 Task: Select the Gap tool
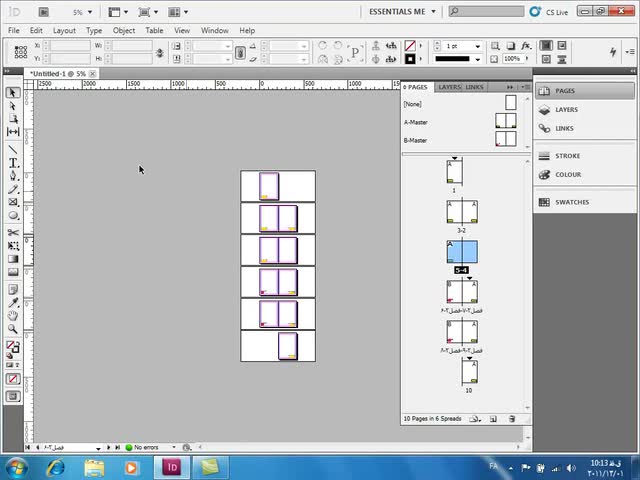13,131
